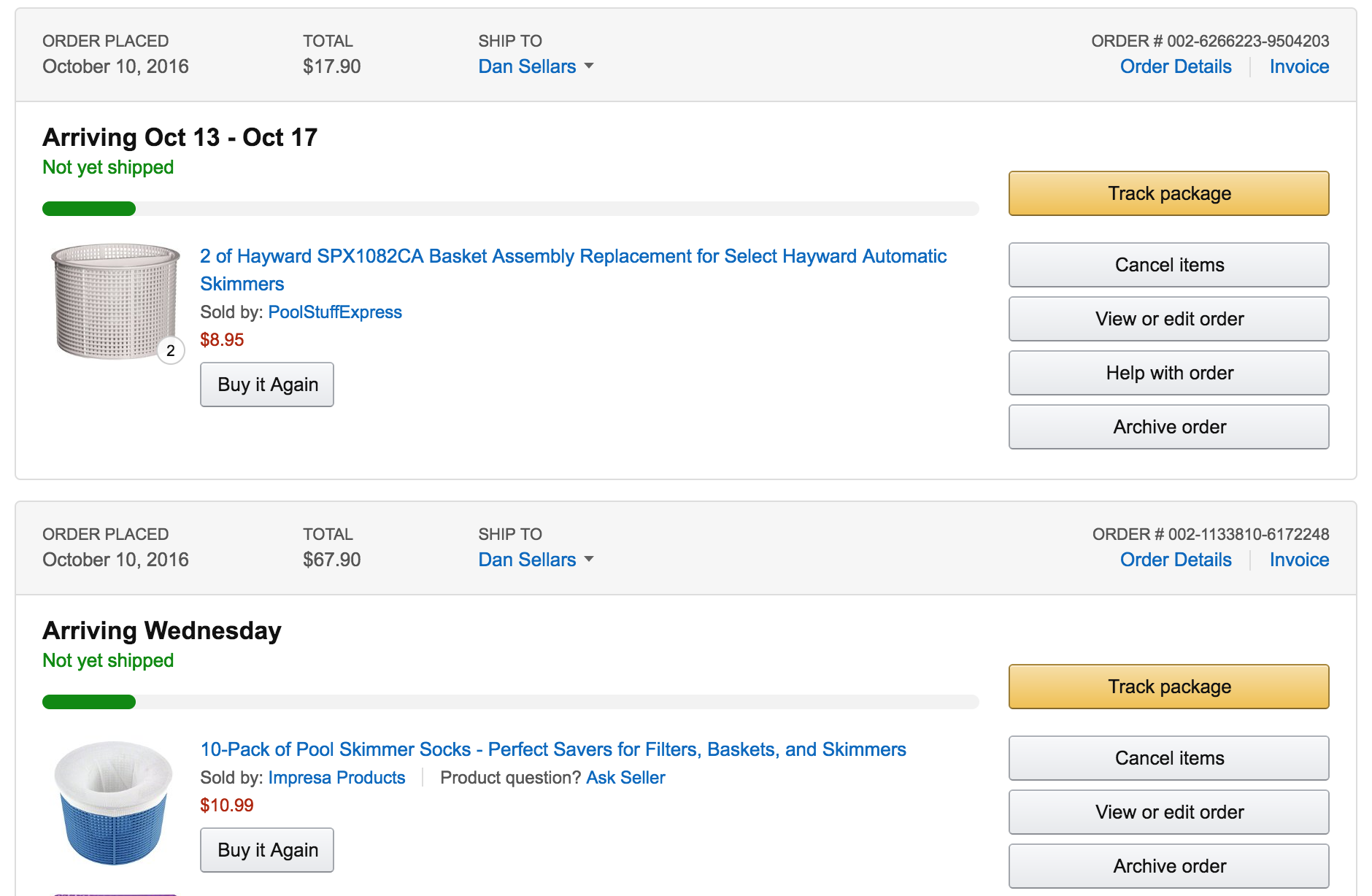Open Help with order
1372x896 pixels.
[x=1168, y=373]
